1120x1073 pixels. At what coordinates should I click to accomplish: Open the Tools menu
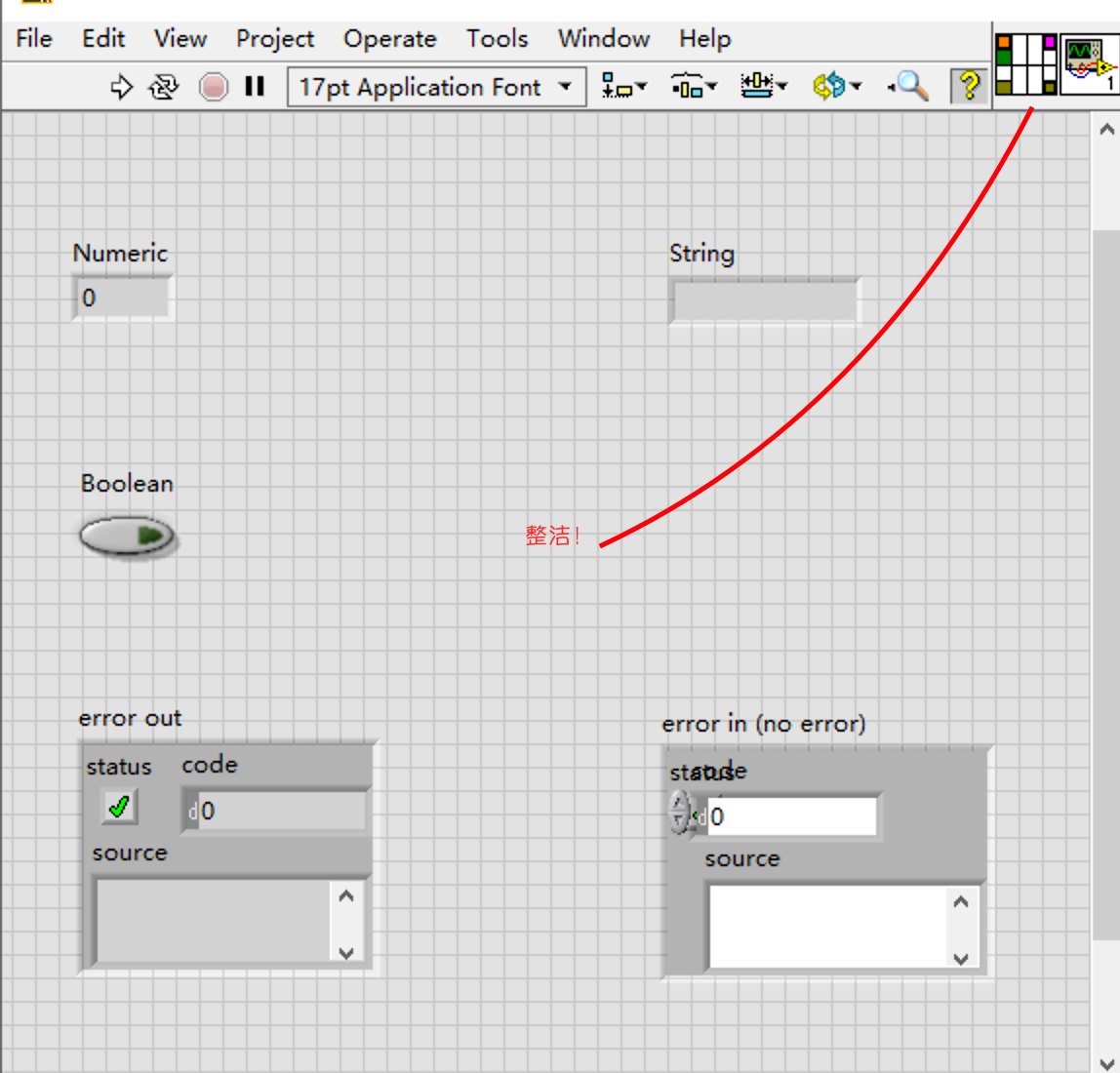[497, 39]
